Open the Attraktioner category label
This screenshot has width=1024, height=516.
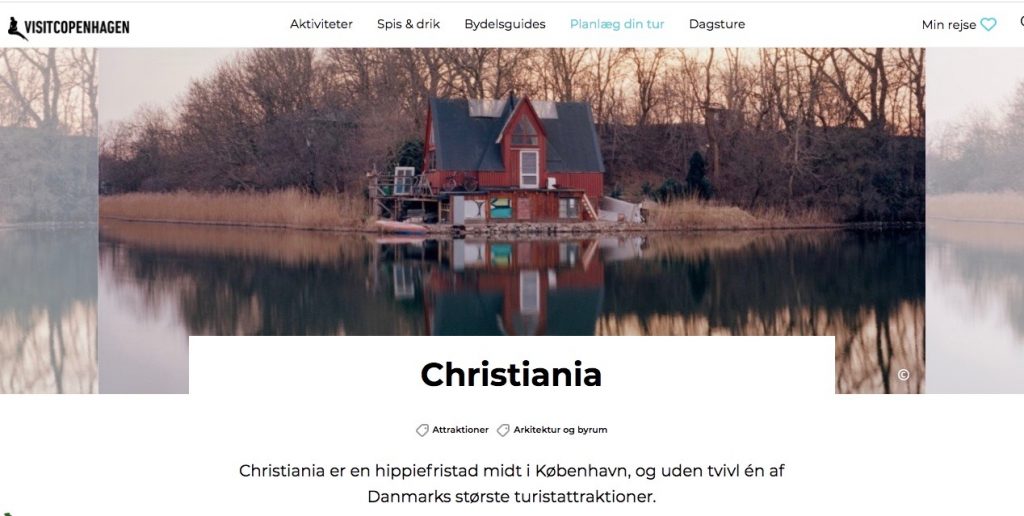460,430
